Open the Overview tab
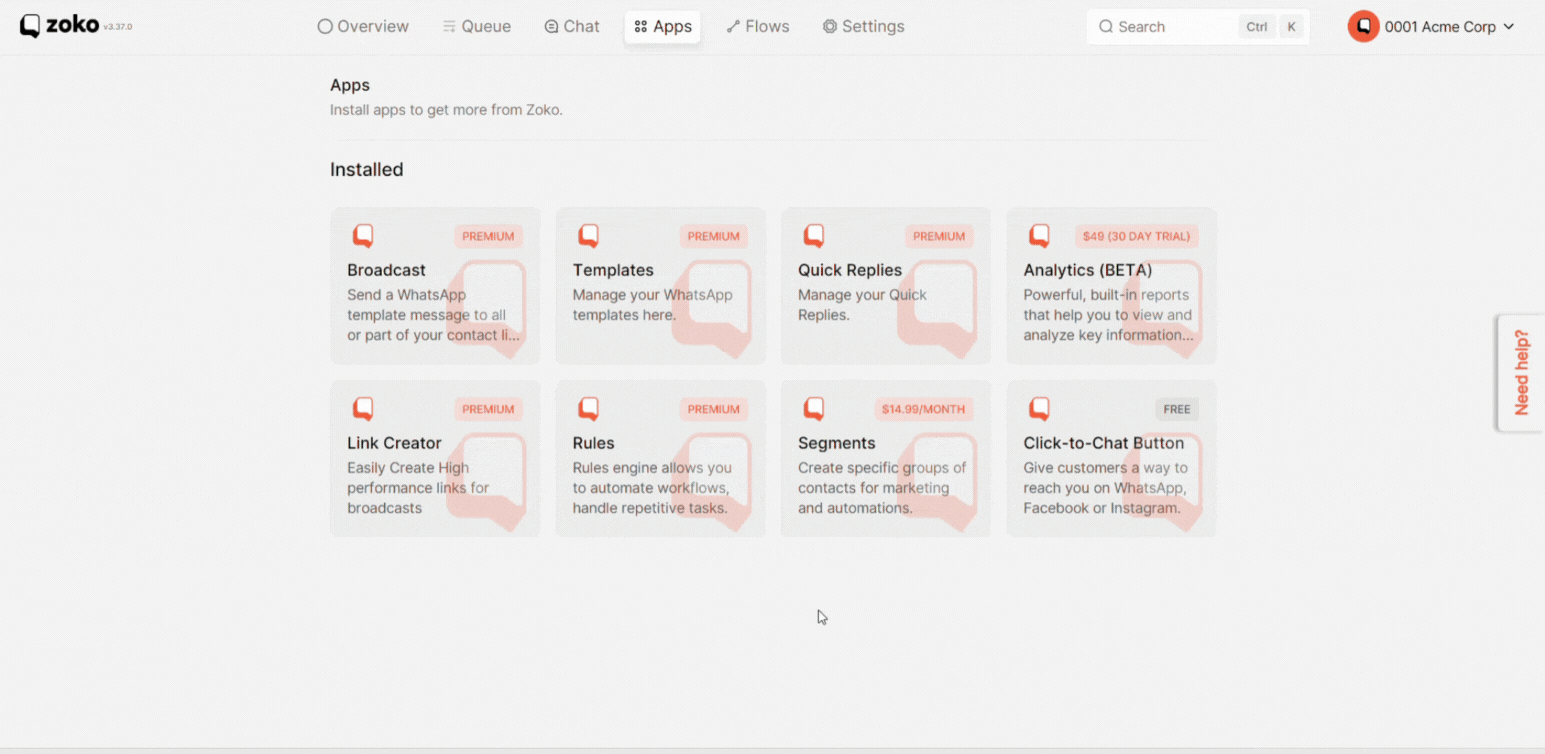1545x754 pixels. [x=363, y=27]
